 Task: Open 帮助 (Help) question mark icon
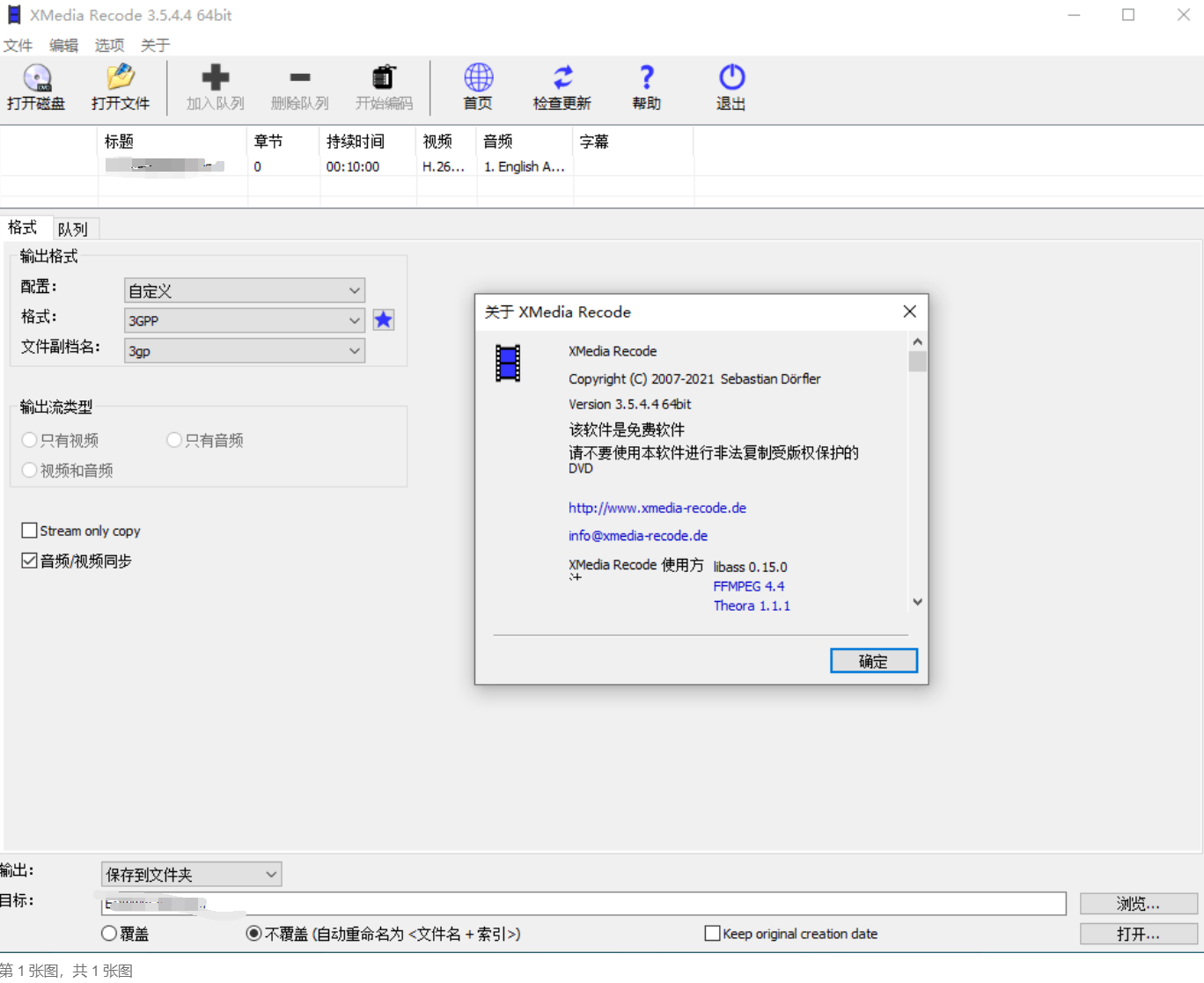[646, 78]
